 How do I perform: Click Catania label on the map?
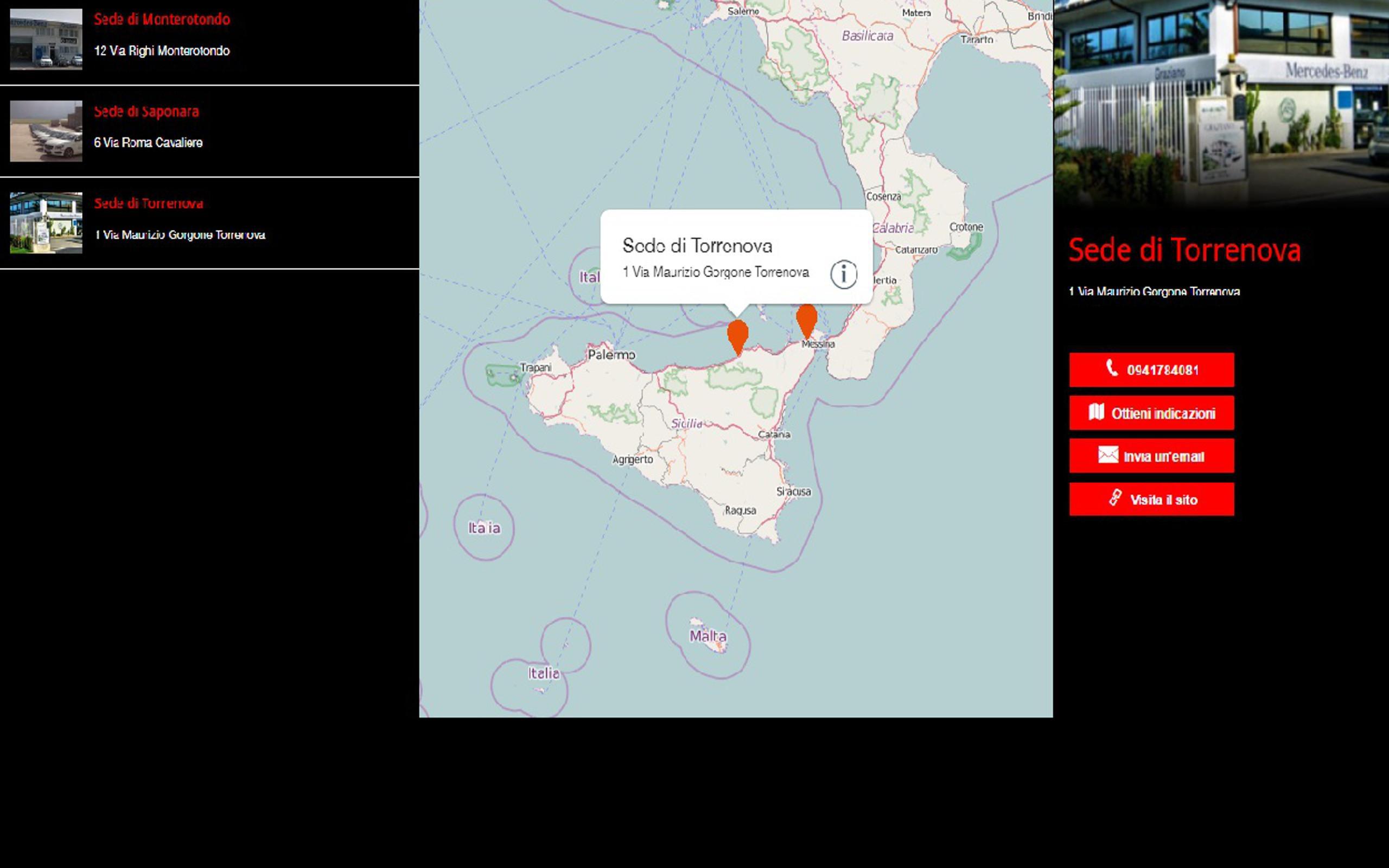(774, 435)
